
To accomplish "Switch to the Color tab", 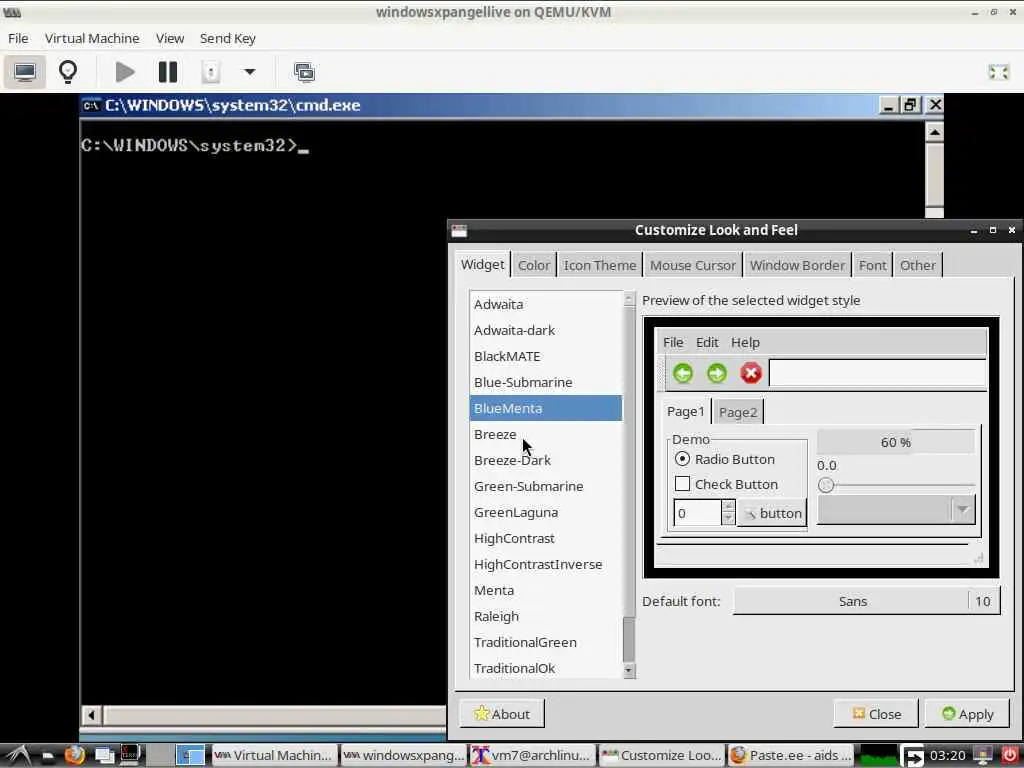I will pos(534,265).
